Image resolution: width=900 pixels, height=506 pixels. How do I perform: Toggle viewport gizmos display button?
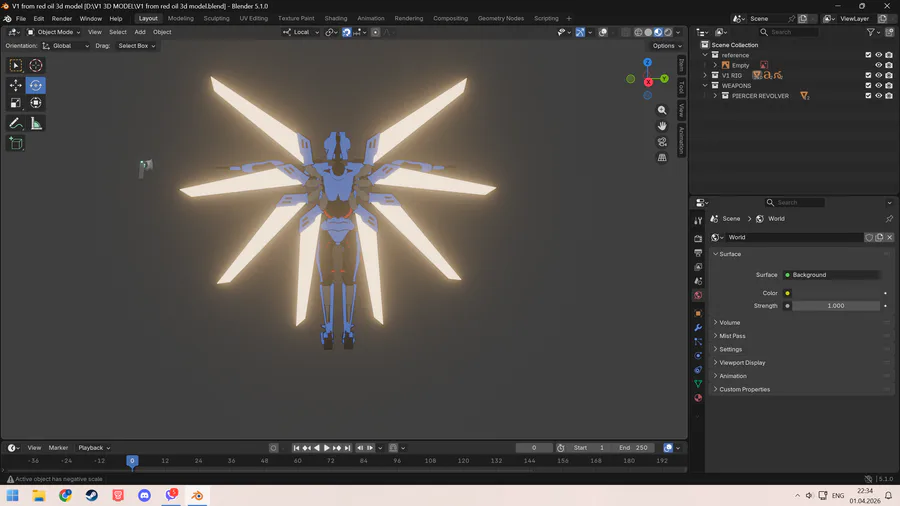580,32
